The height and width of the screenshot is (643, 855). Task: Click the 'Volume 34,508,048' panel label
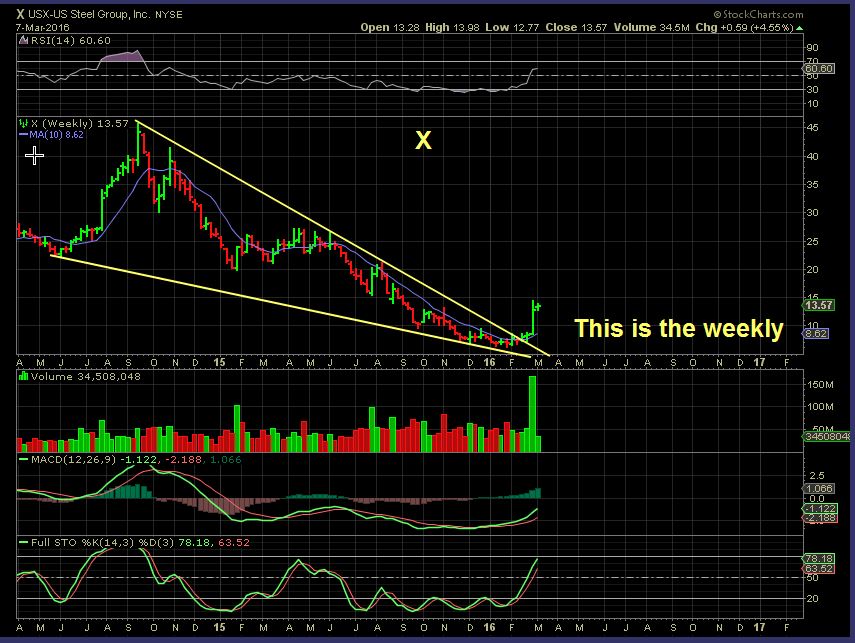(x=86, y=376)
